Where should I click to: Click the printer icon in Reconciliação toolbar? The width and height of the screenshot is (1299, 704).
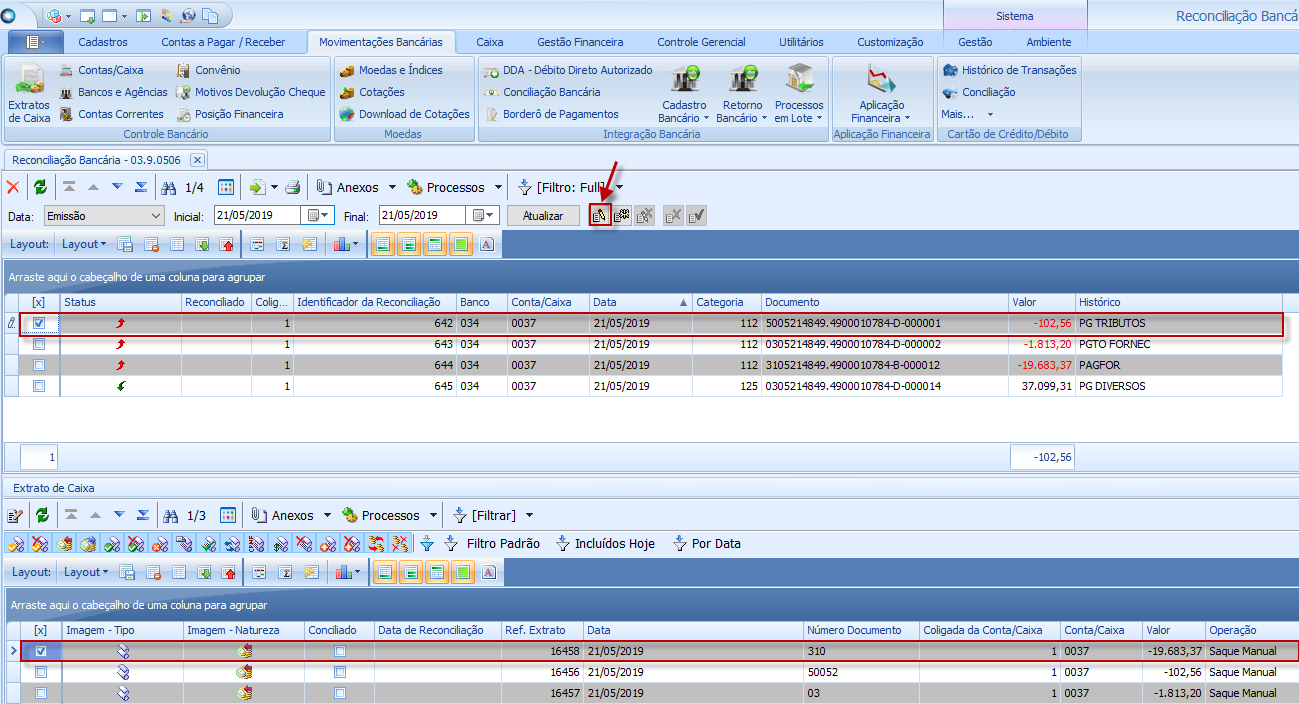pos(293,187)
